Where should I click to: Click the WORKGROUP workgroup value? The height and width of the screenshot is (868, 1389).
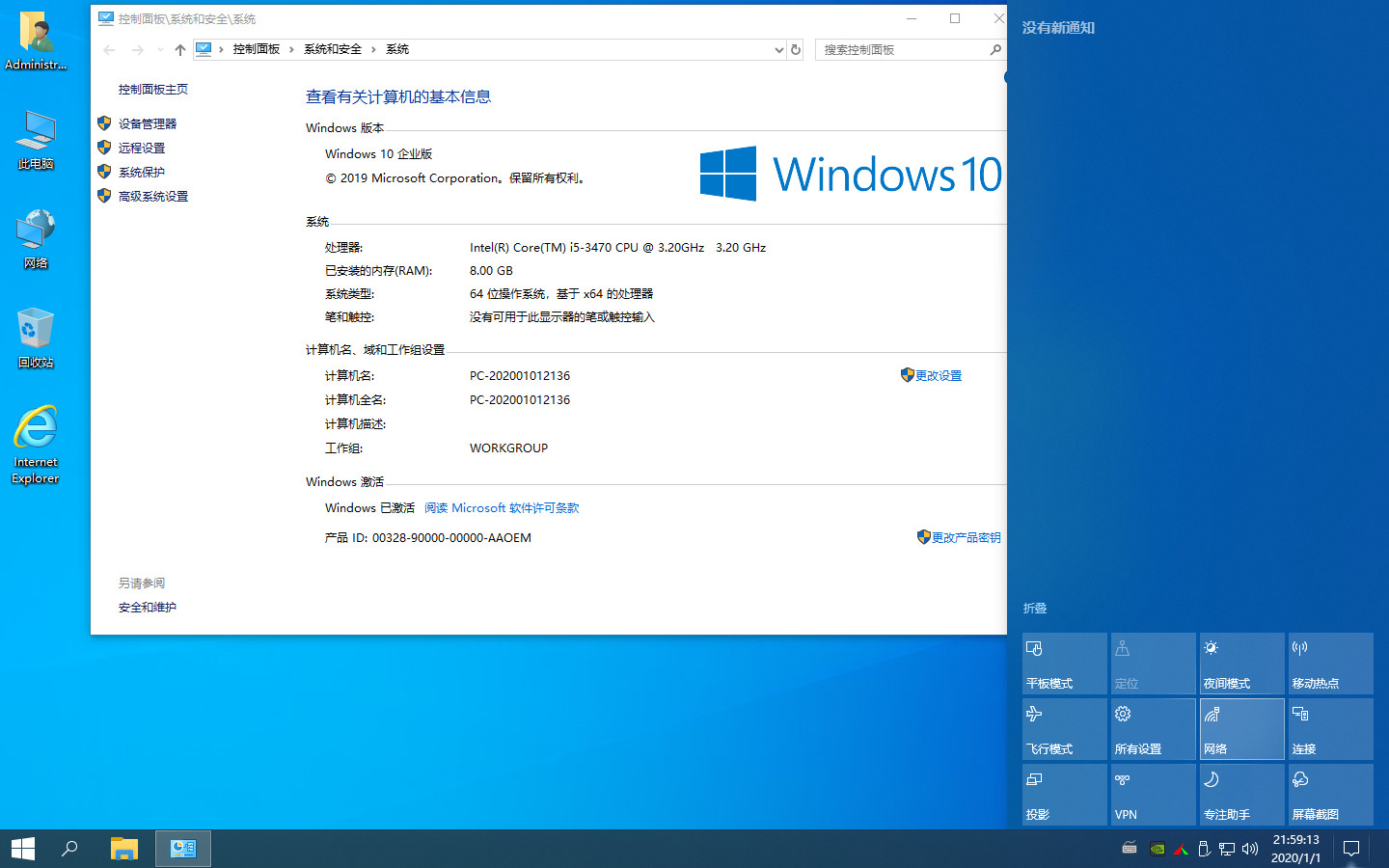(x=508, y=448)
